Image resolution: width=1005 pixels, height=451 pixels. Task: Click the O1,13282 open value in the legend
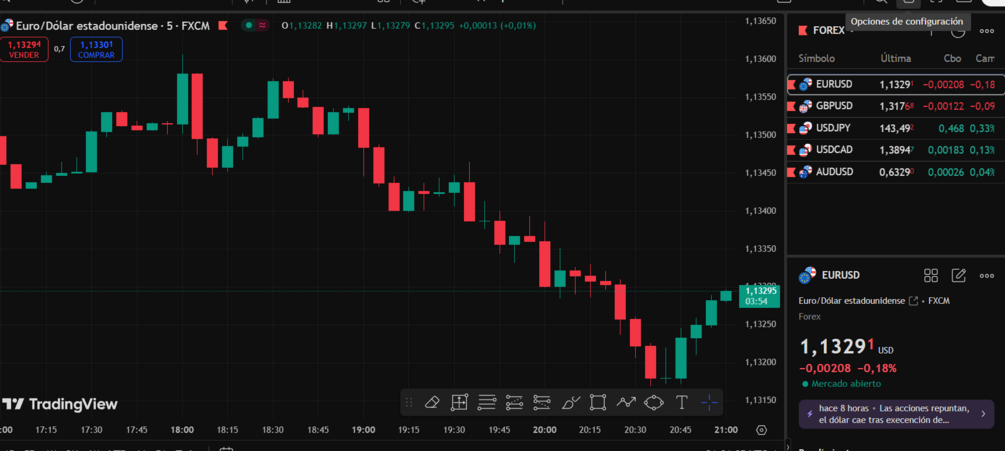coord(301,26)
